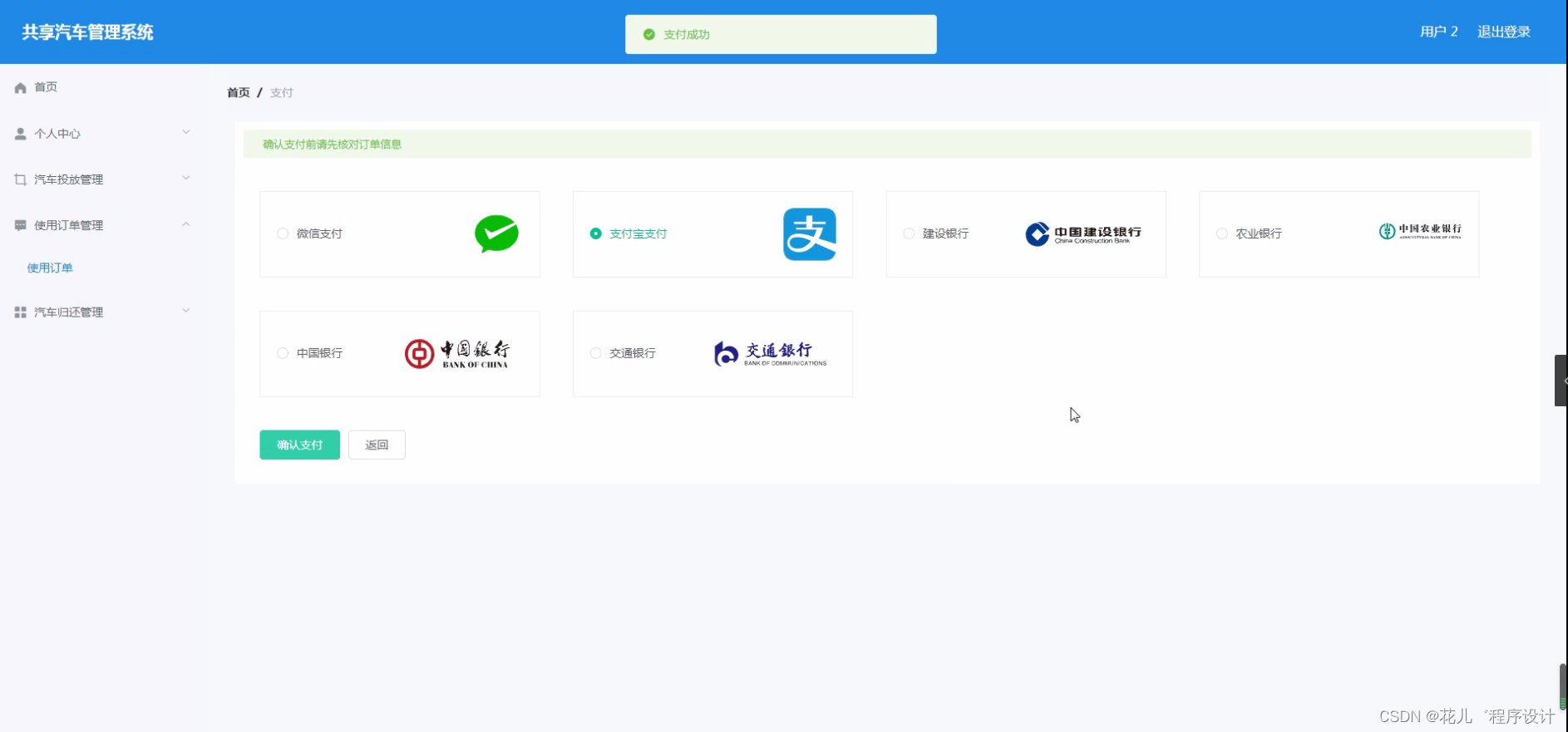Click the 建设银行 label text
Screen dimensions: 1568x732
click(x=945, y=234)
